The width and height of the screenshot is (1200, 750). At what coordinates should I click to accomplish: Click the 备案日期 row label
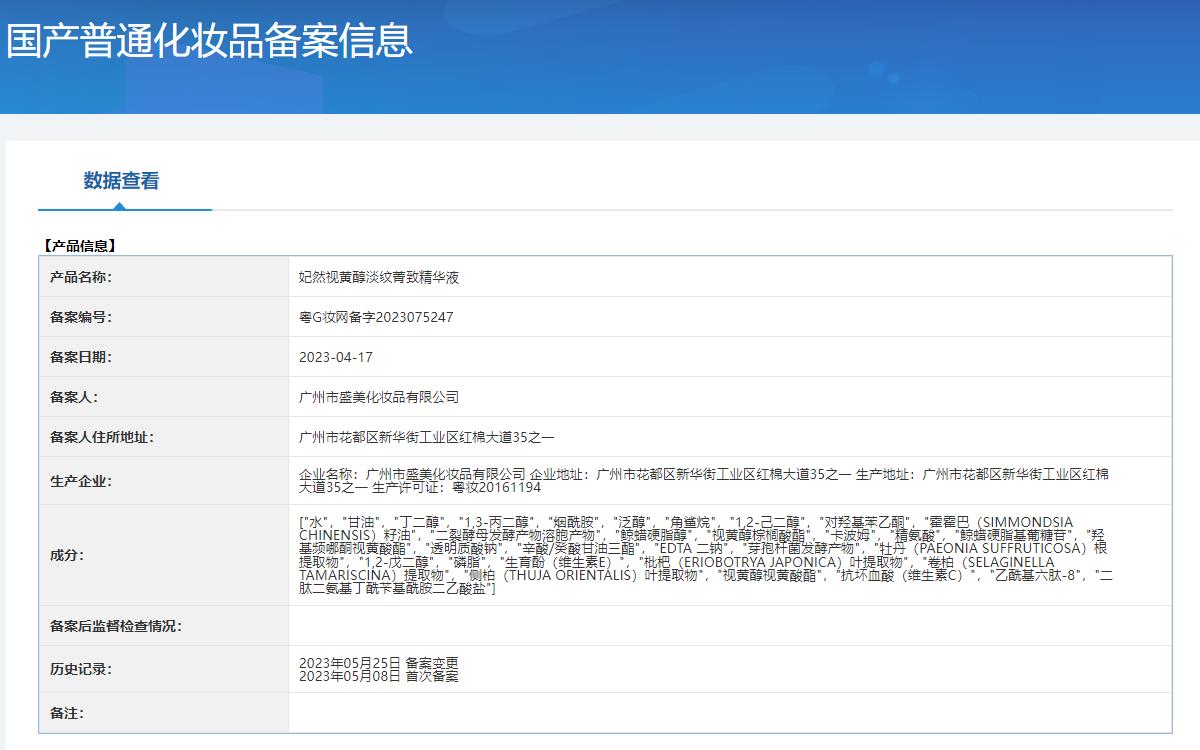81,357
